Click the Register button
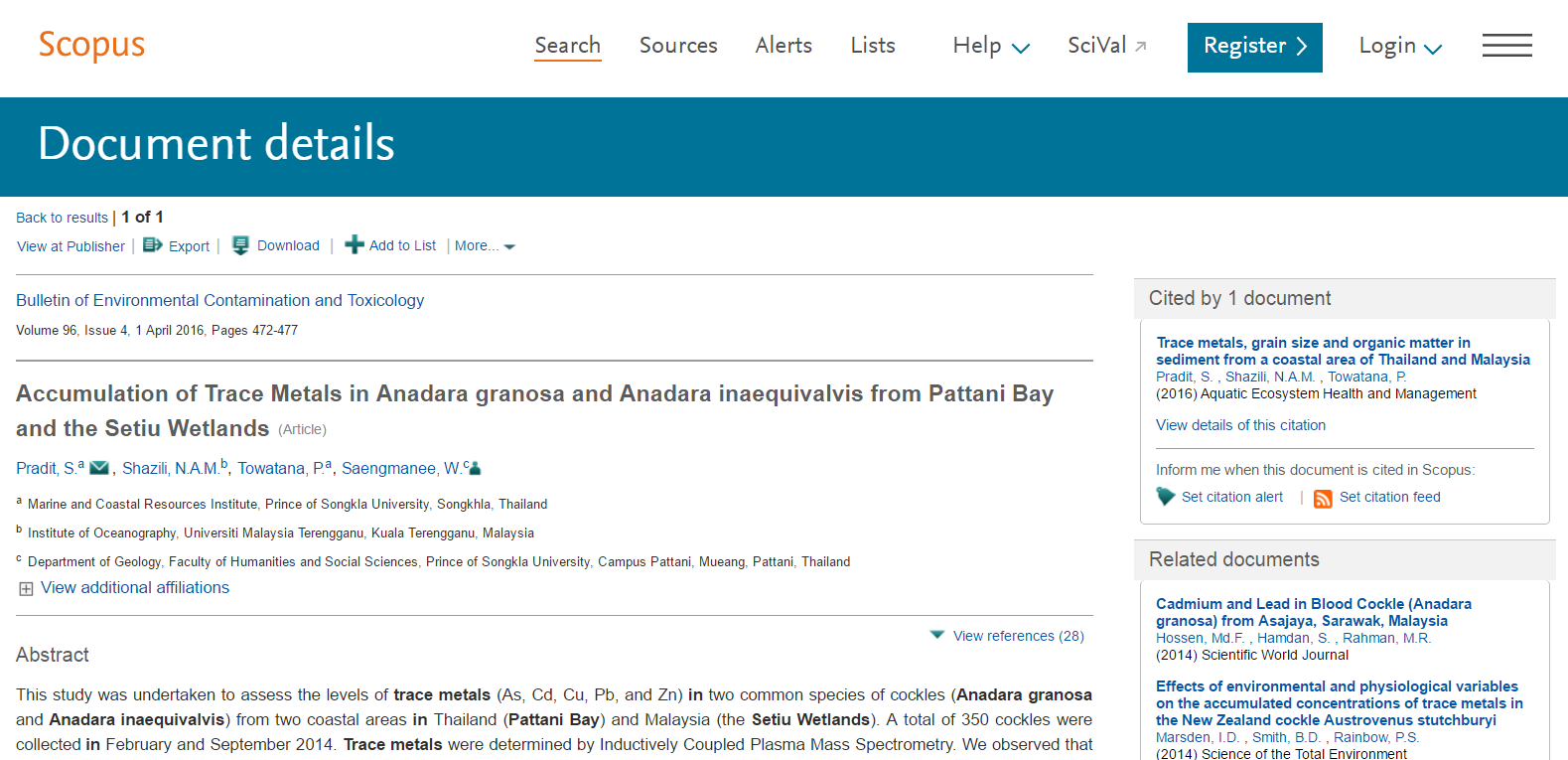This screenshot has width=1568, height=760. point(1254,47)
